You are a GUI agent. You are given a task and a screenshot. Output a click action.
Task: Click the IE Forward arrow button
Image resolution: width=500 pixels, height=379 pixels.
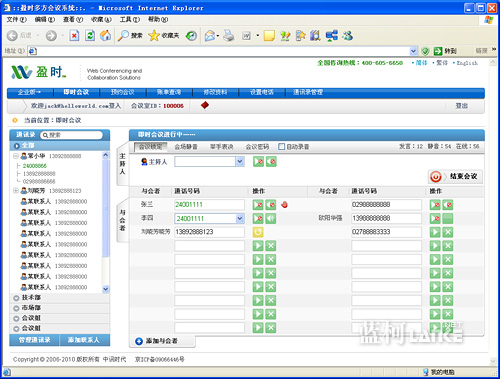coord(51,35)
